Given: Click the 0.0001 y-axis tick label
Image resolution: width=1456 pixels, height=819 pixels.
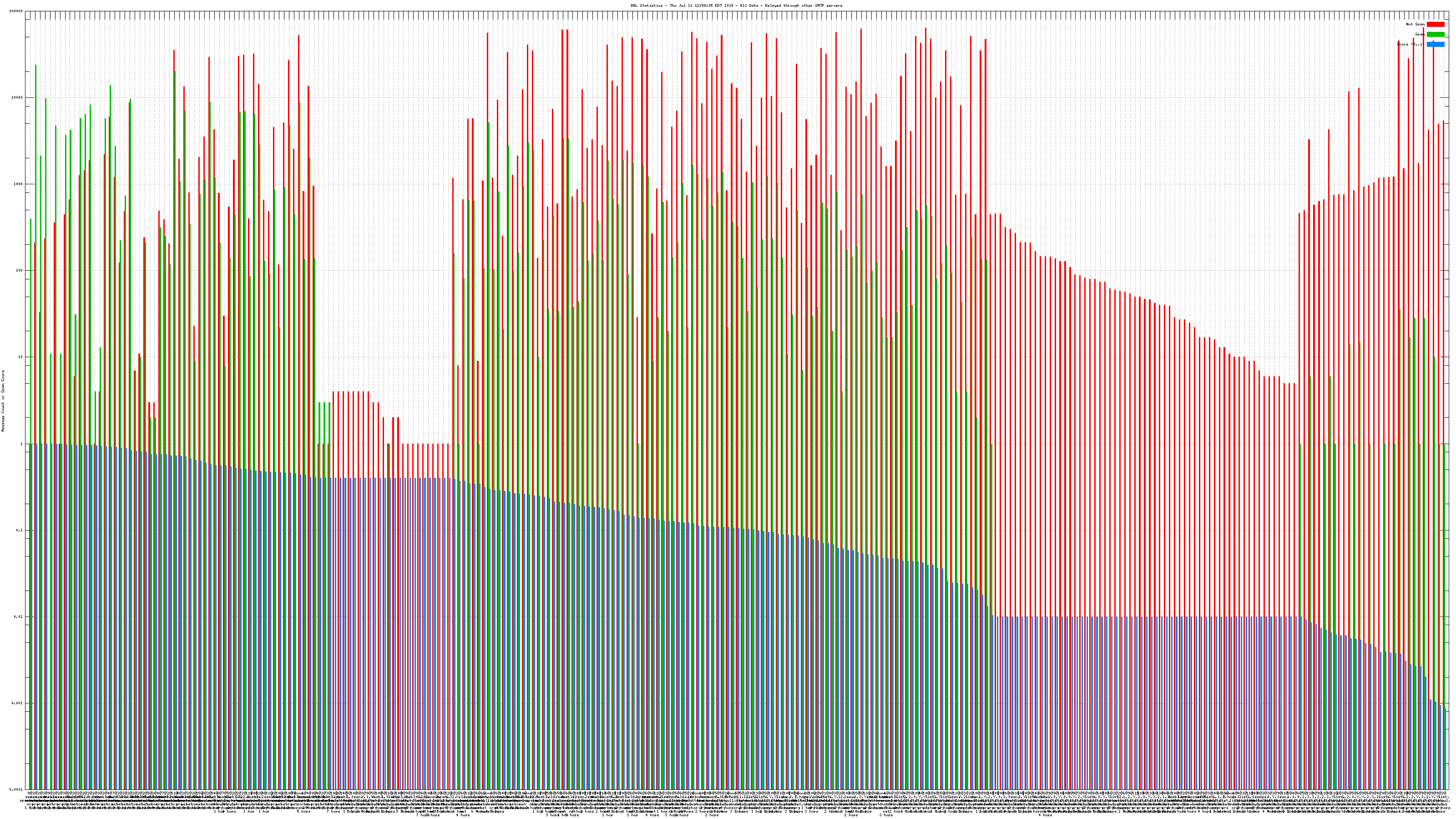Looking at the screenshot, I should point(16,789).
